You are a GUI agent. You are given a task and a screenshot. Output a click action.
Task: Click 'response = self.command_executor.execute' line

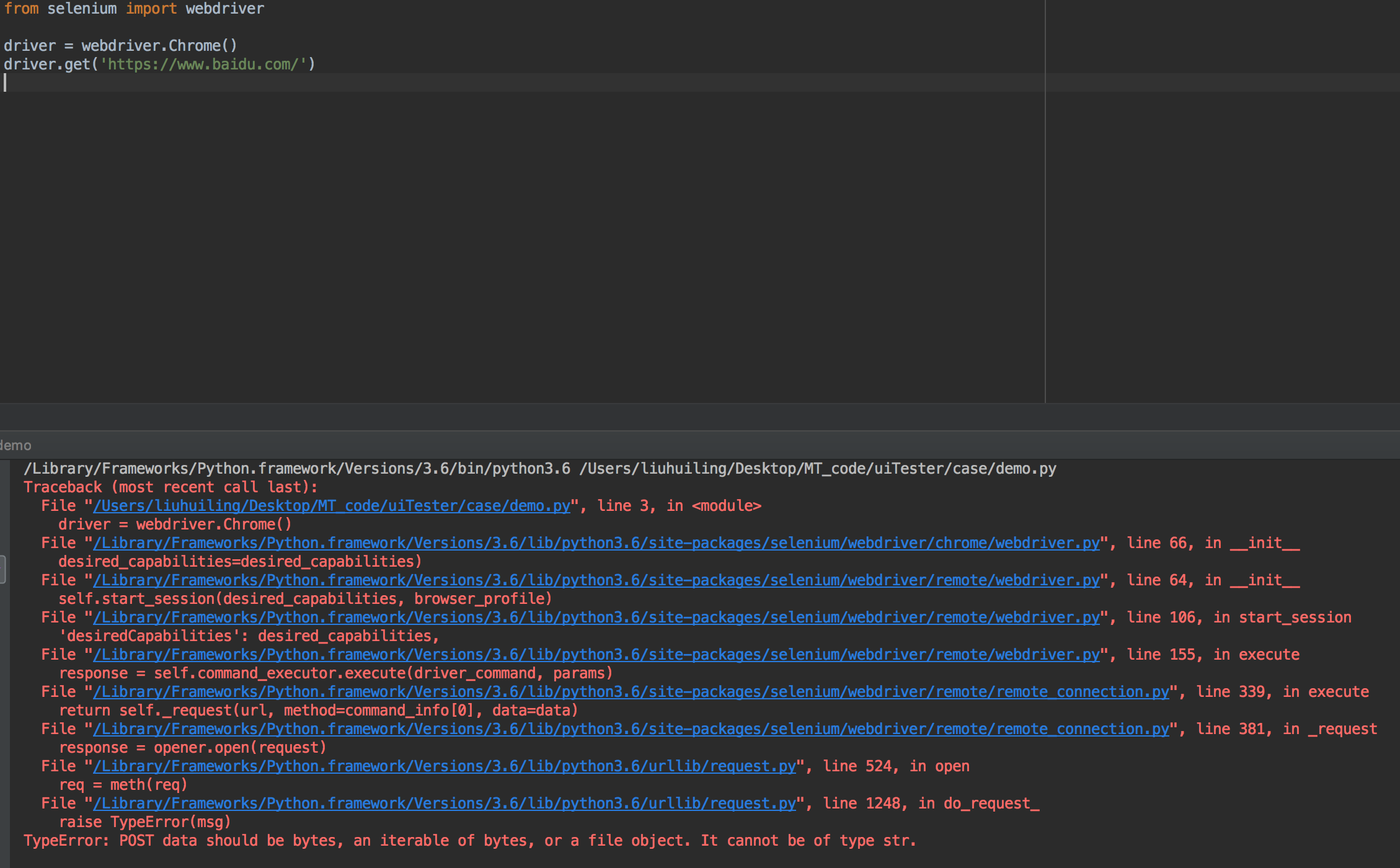[335, 673]
